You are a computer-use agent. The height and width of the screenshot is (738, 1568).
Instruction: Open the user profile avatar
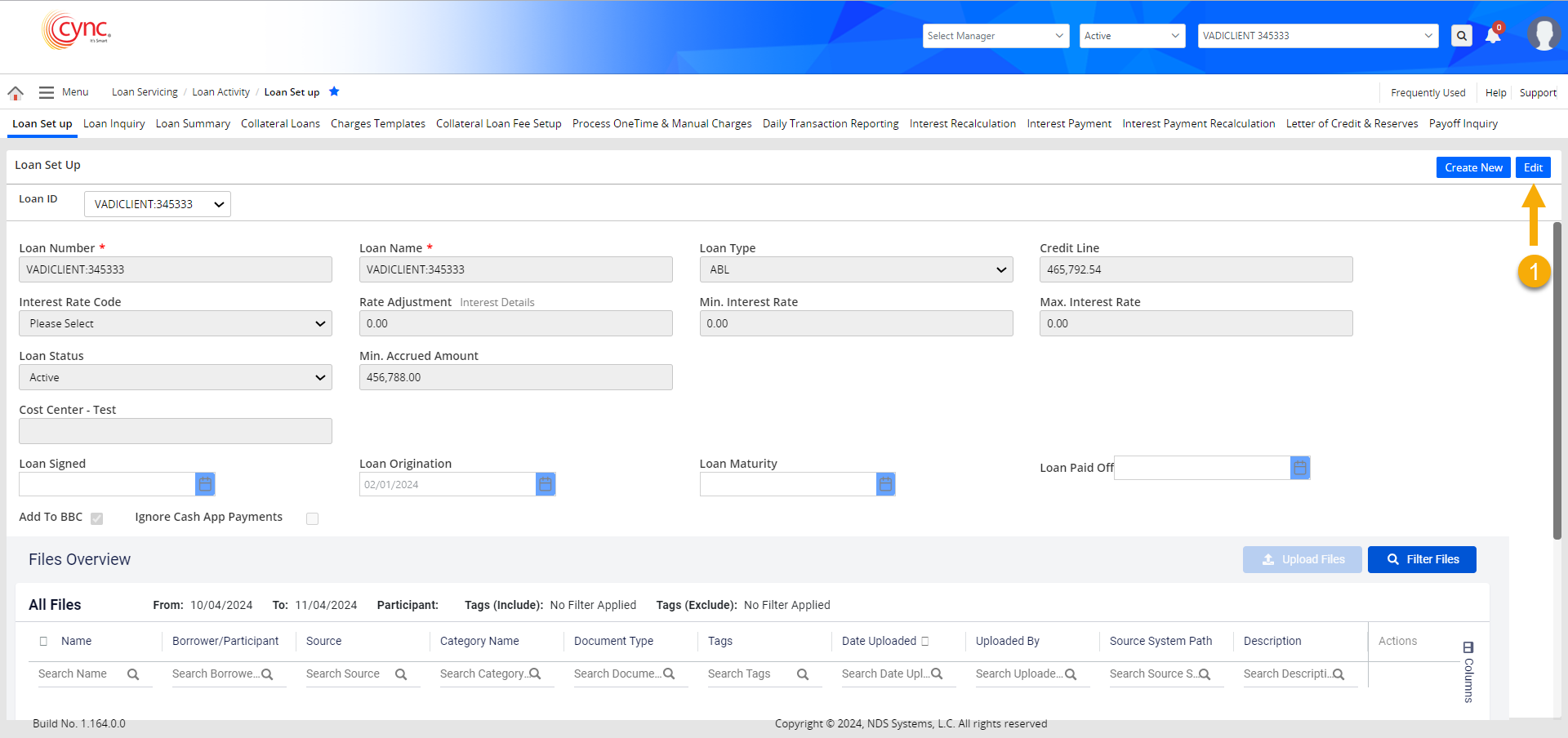pyautogui.click(x=1543, y=35)
